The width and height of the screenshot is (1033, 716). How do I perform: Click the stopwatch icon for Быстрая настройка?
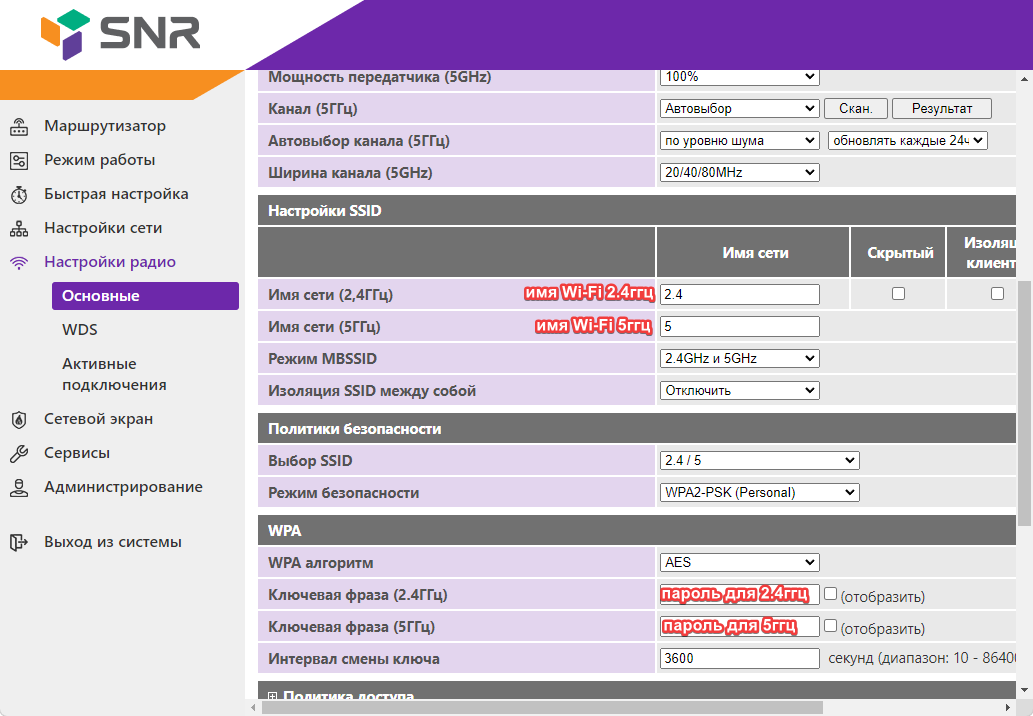19,195
